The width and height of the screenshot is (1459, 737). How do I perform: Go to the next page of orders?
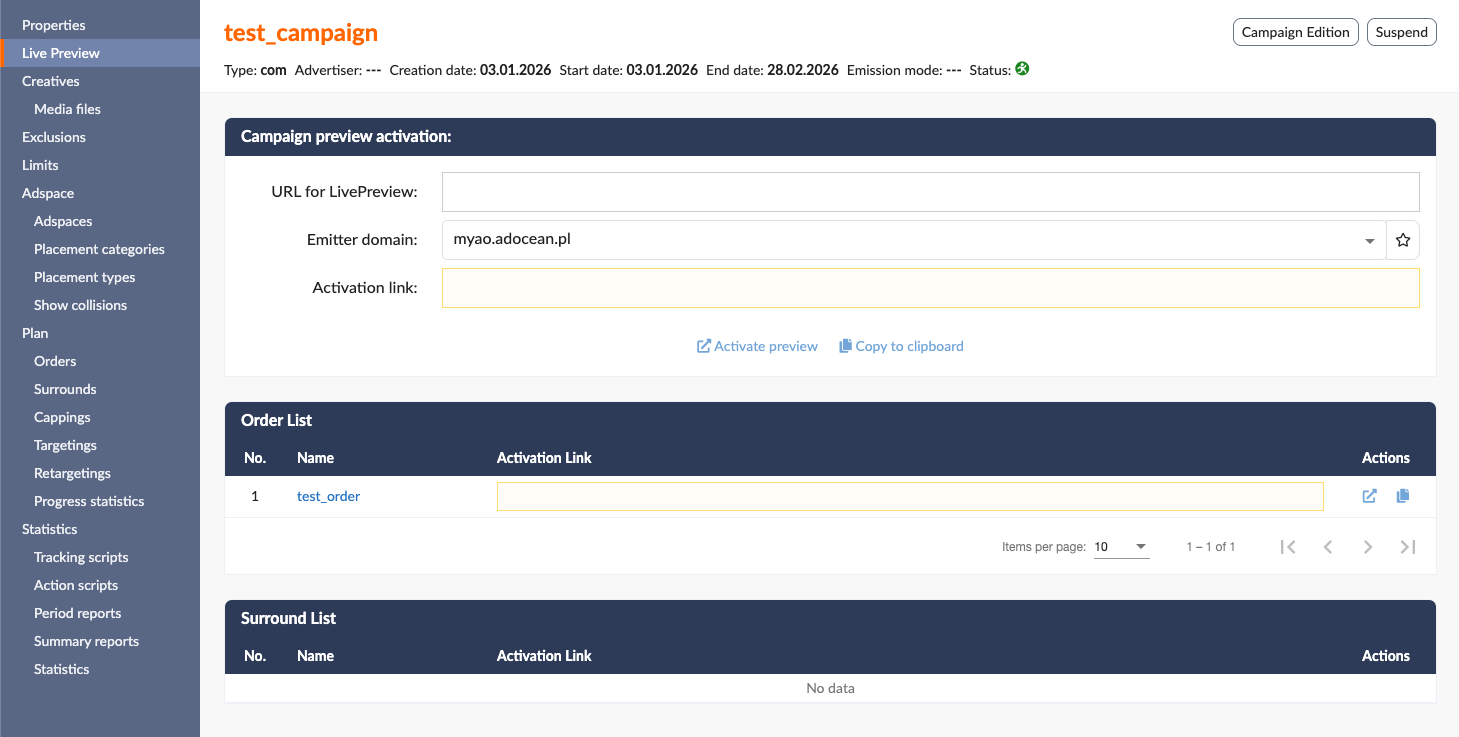[1368, 547]
